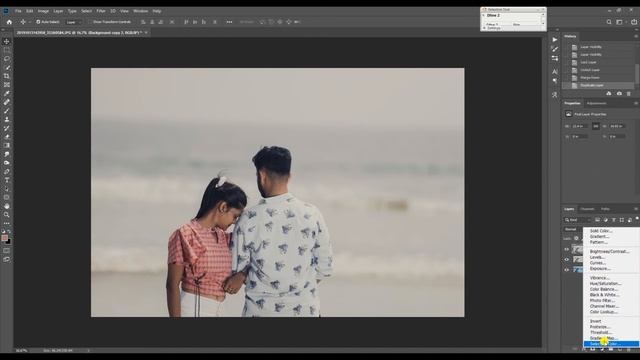Open the Search icon at top right

tap(609, 22)
